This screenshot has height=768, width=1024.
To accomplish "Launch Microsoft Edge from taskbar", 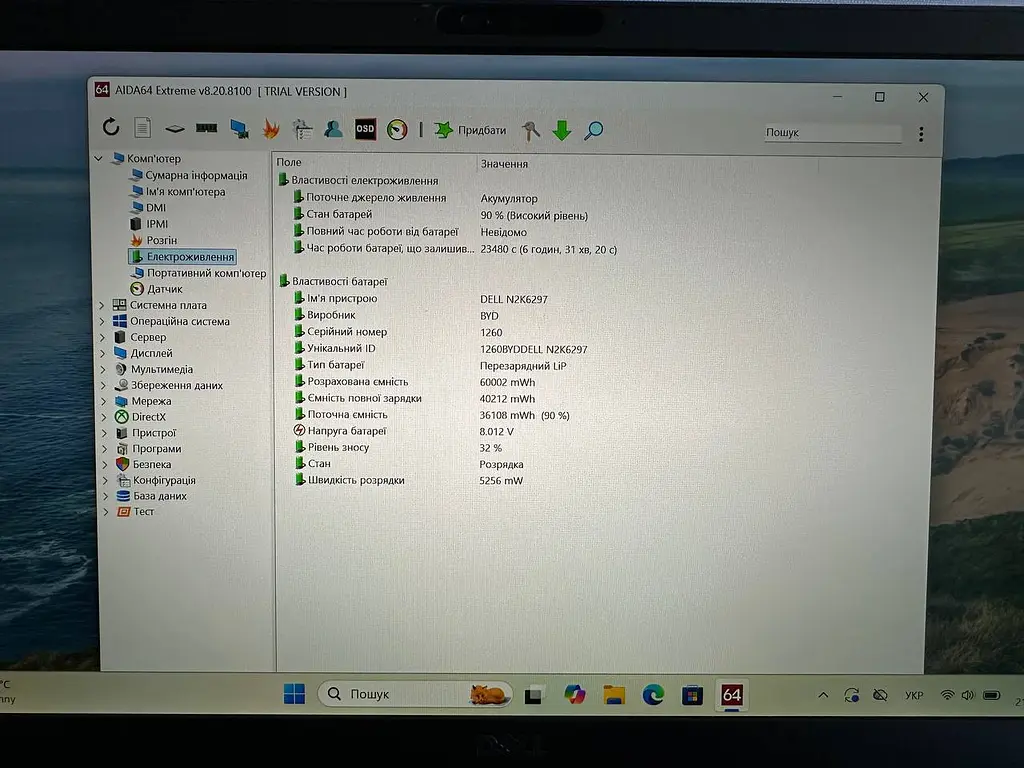I will 653,694.
